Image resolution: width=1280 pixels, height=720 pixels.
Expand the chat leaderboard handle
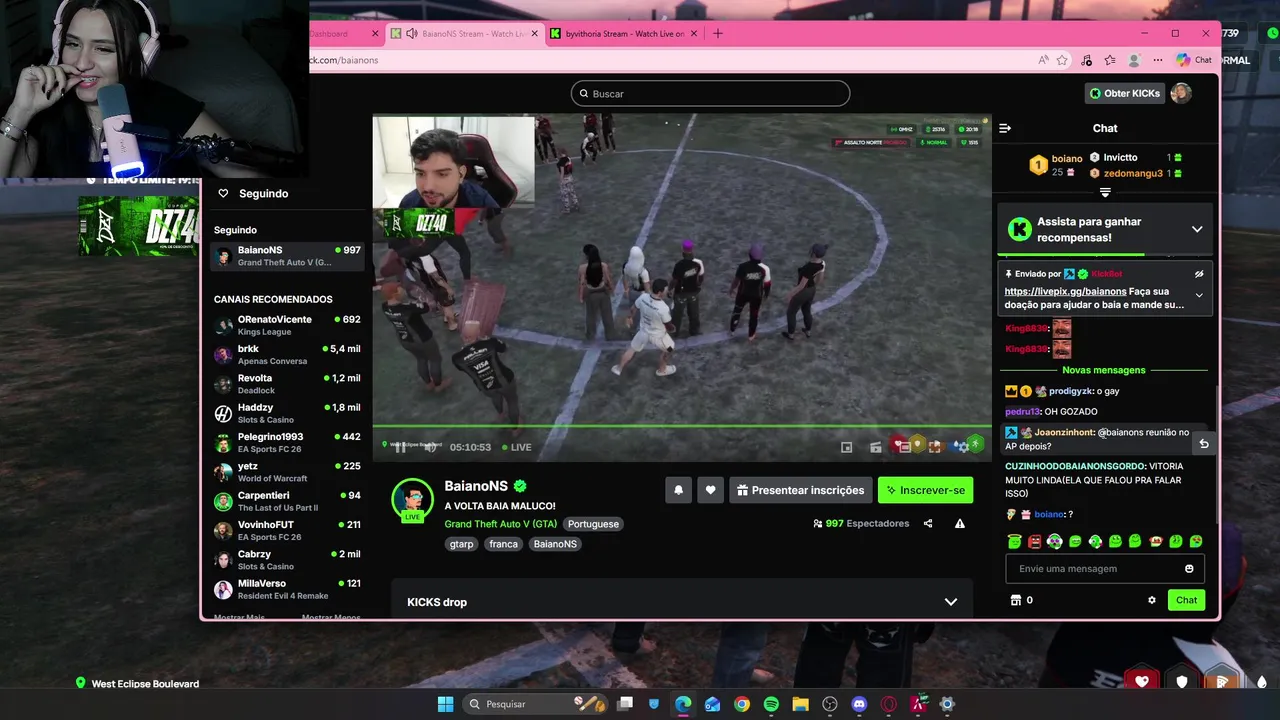click(x=1105, y=192)
